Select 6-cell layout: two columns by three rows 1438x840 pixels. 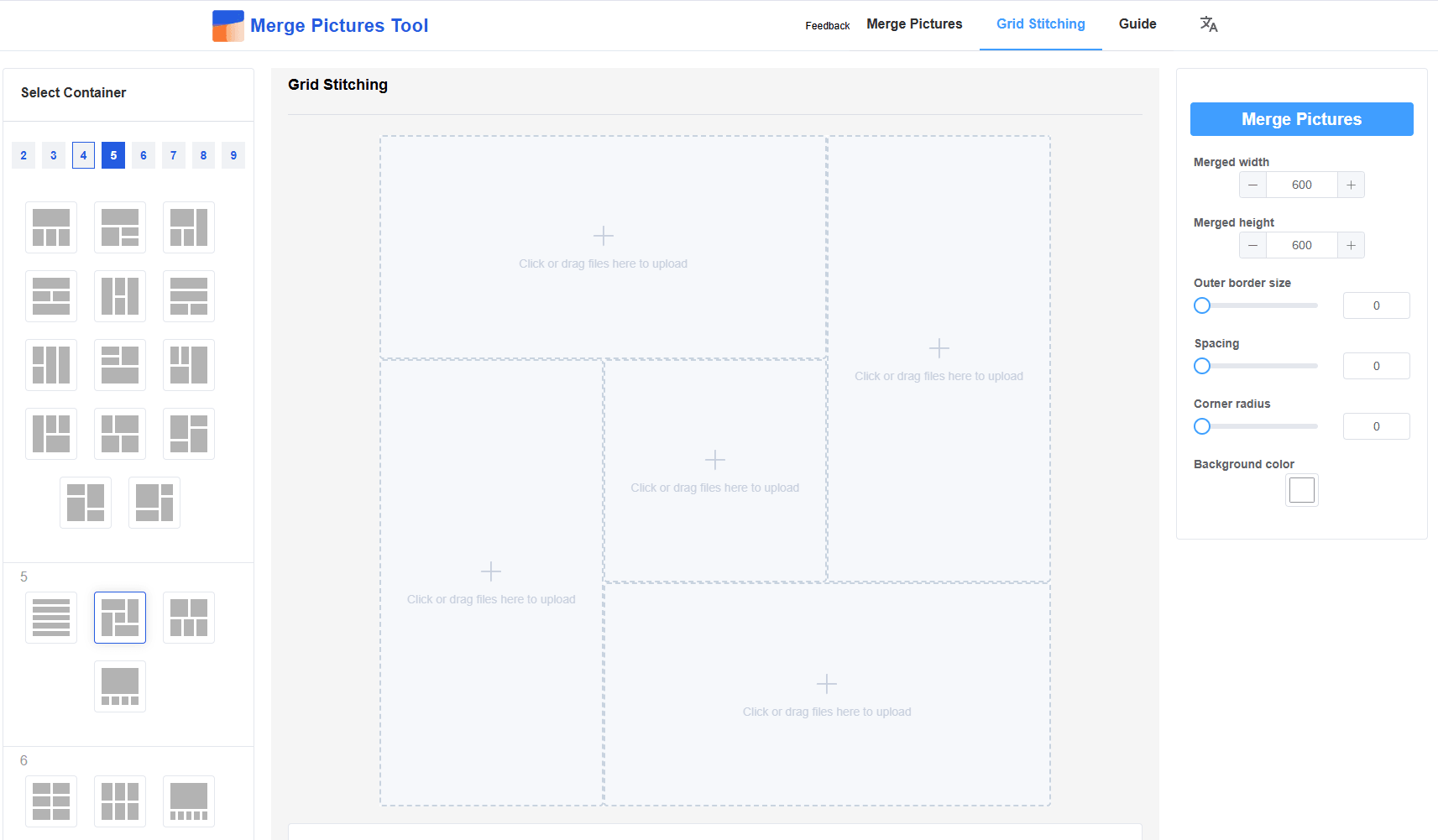[x=51, y=801]
